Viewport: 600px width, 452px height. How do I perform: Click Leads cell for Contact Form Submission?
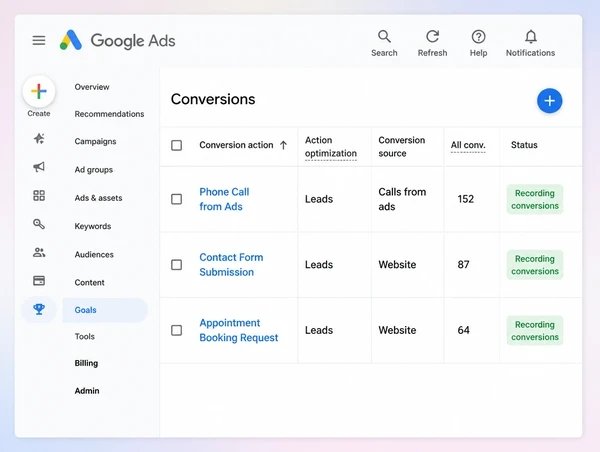319,264
